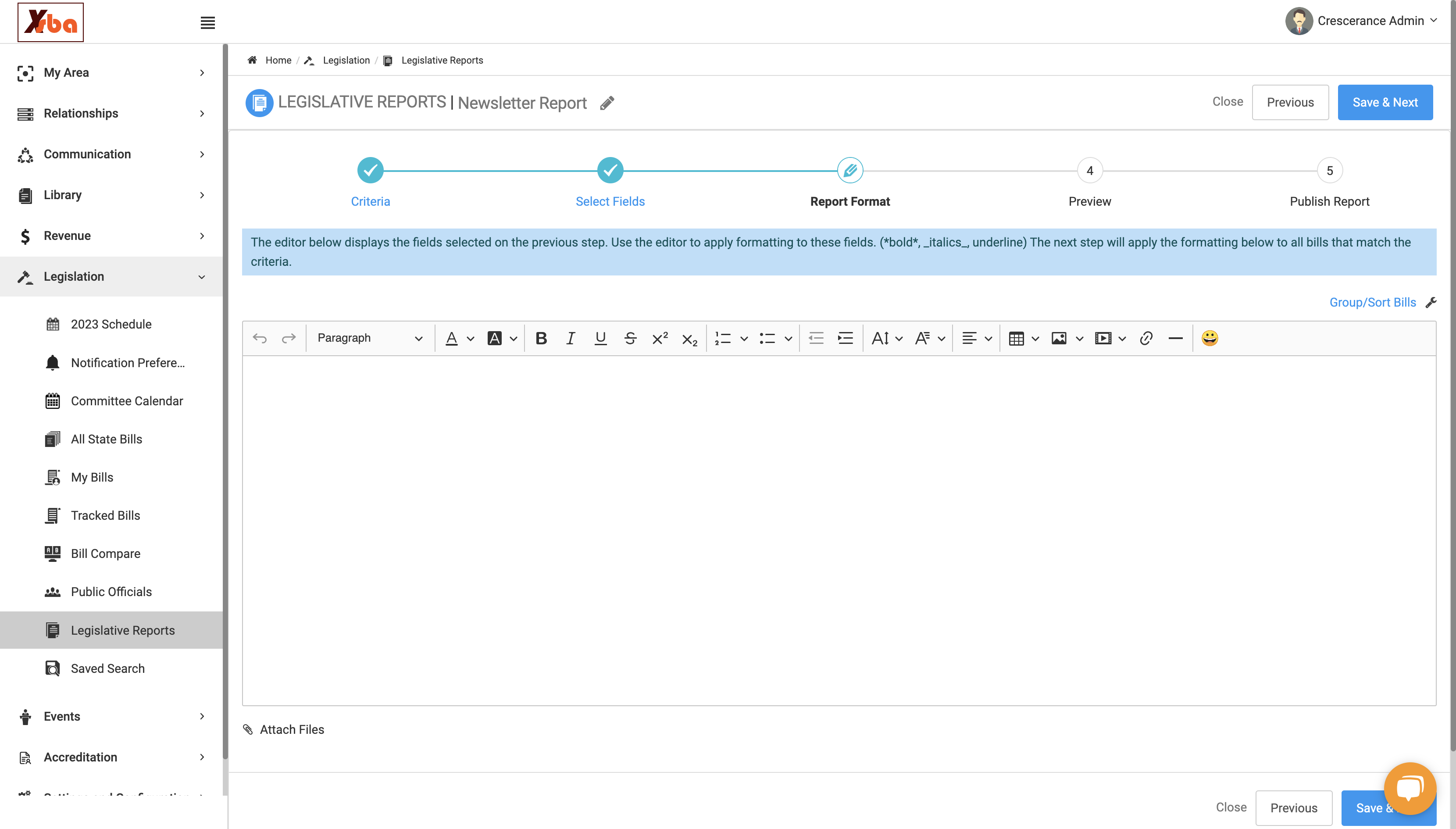Open the Crescerance Admin user menu
The width and height of the screenshot is (1456, 829).
click(x=1361, y=21)
